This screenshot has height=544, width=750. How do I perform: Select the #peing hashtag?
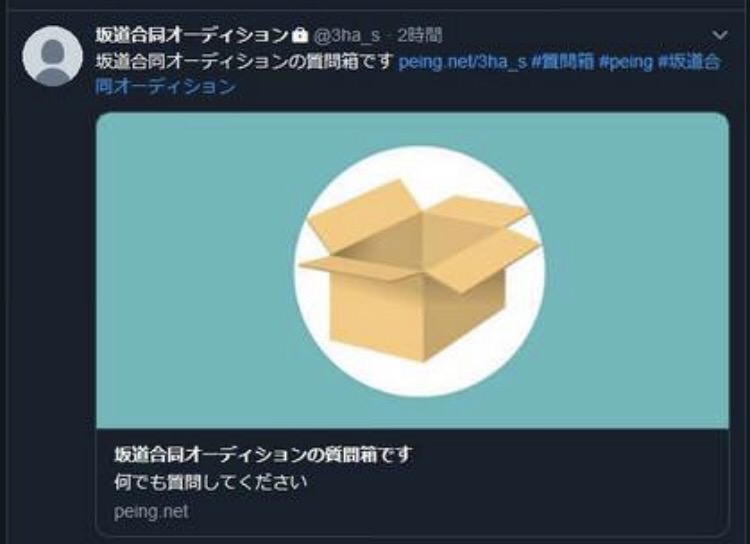pyautogui.click(x=626, y=62)
